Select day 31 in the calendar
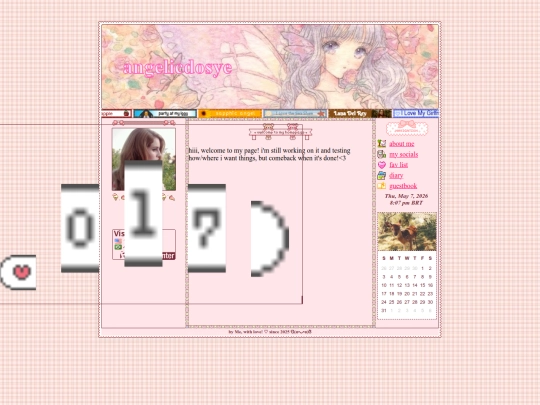The image size is (540, 405). pos(384,311)
